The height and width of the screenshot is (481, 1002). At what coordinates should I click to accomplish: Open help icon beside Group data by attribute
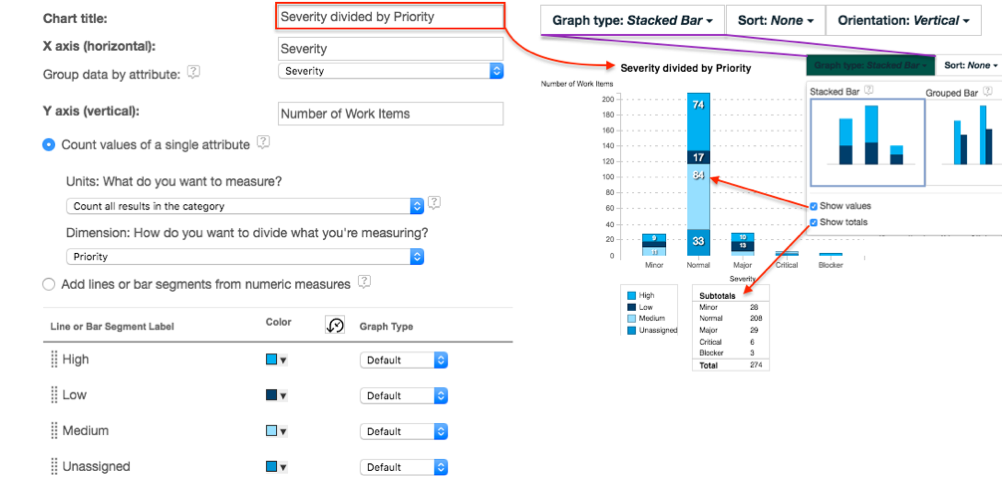194,73
